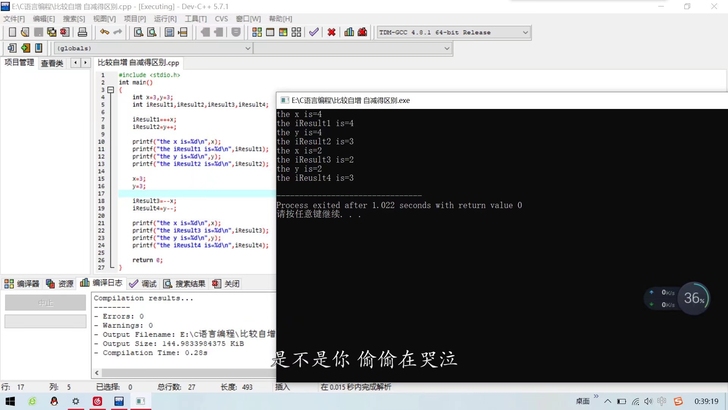Viewport: 728px width, 410px height.
Task: Open the 视图[V] menu
Action: [104, 19]
